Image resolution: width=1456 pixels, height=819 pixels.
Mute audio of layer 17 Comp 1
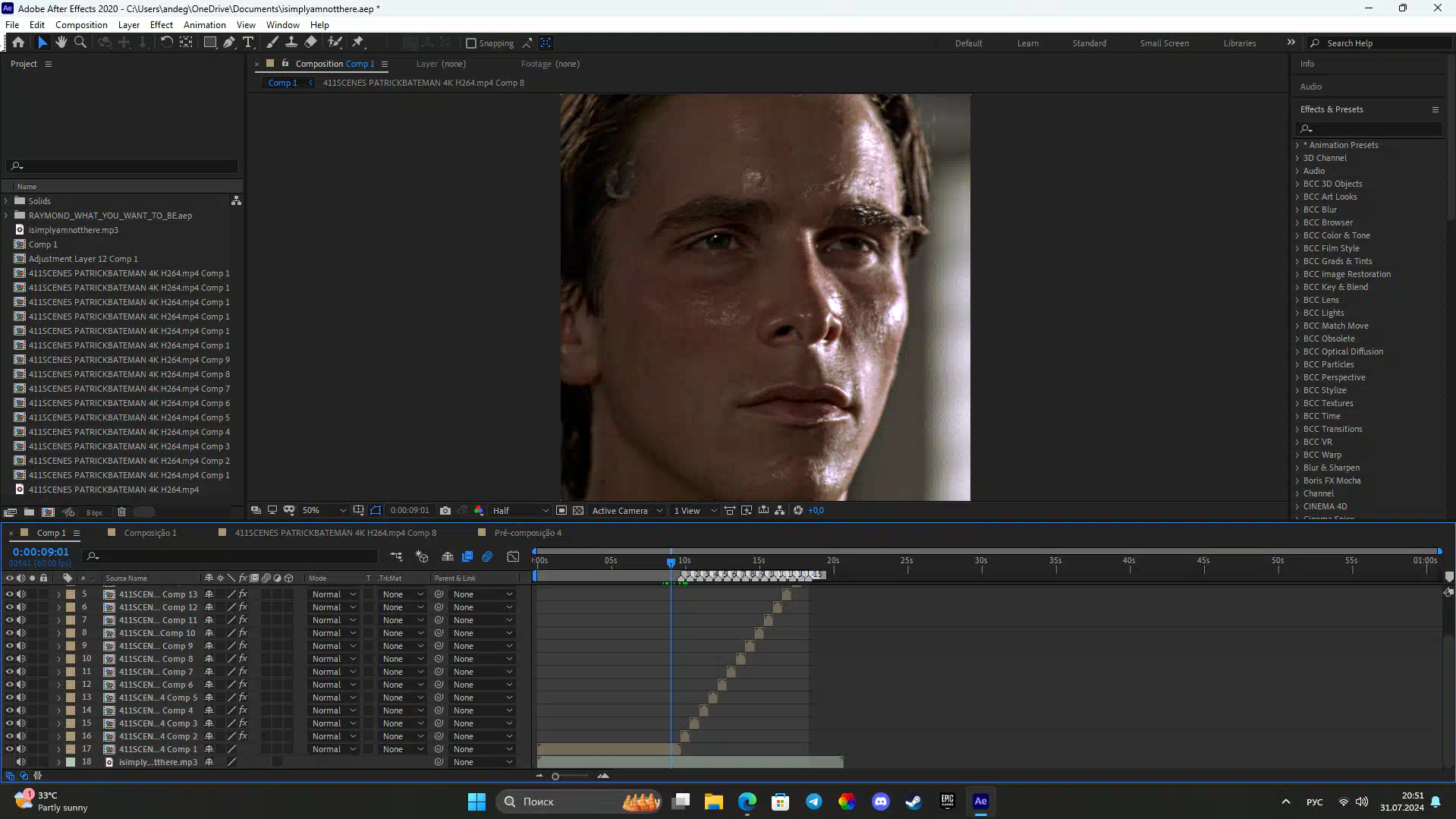[x=21, y=749]
